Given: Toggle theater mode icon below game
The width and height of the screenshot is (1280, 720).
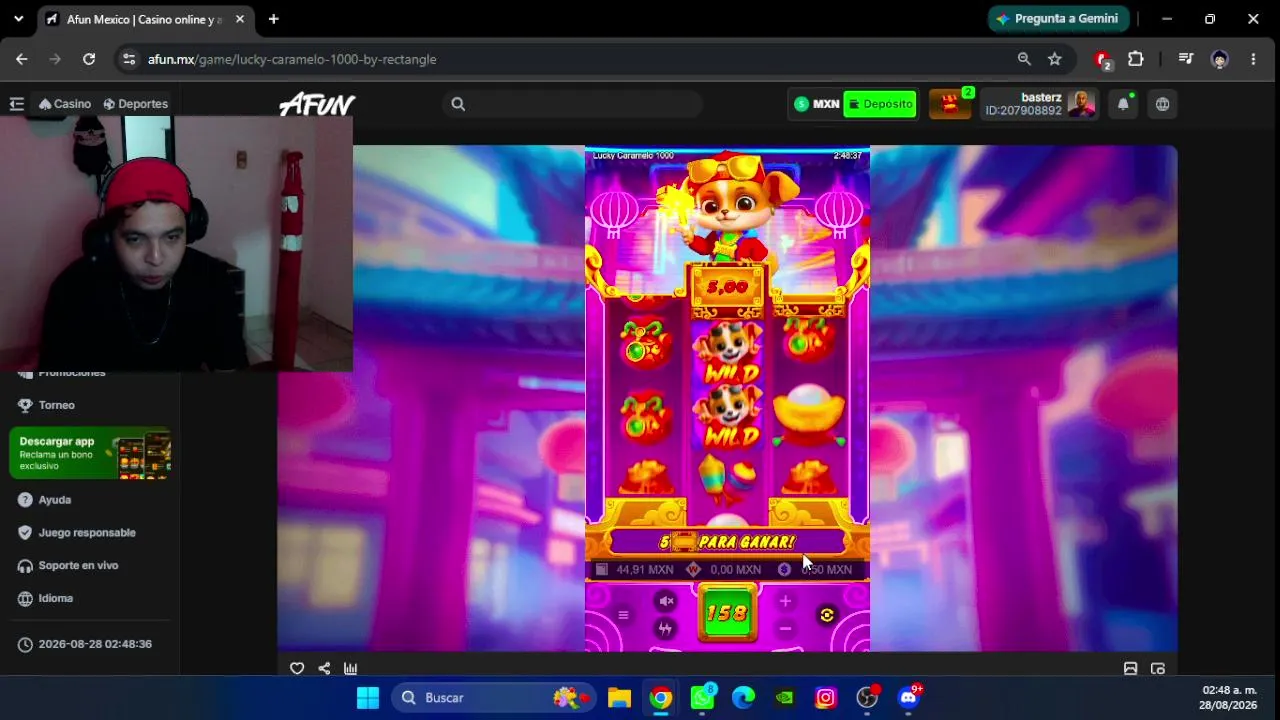Looking at the screenshot, I should click(x=1131, y=669).
